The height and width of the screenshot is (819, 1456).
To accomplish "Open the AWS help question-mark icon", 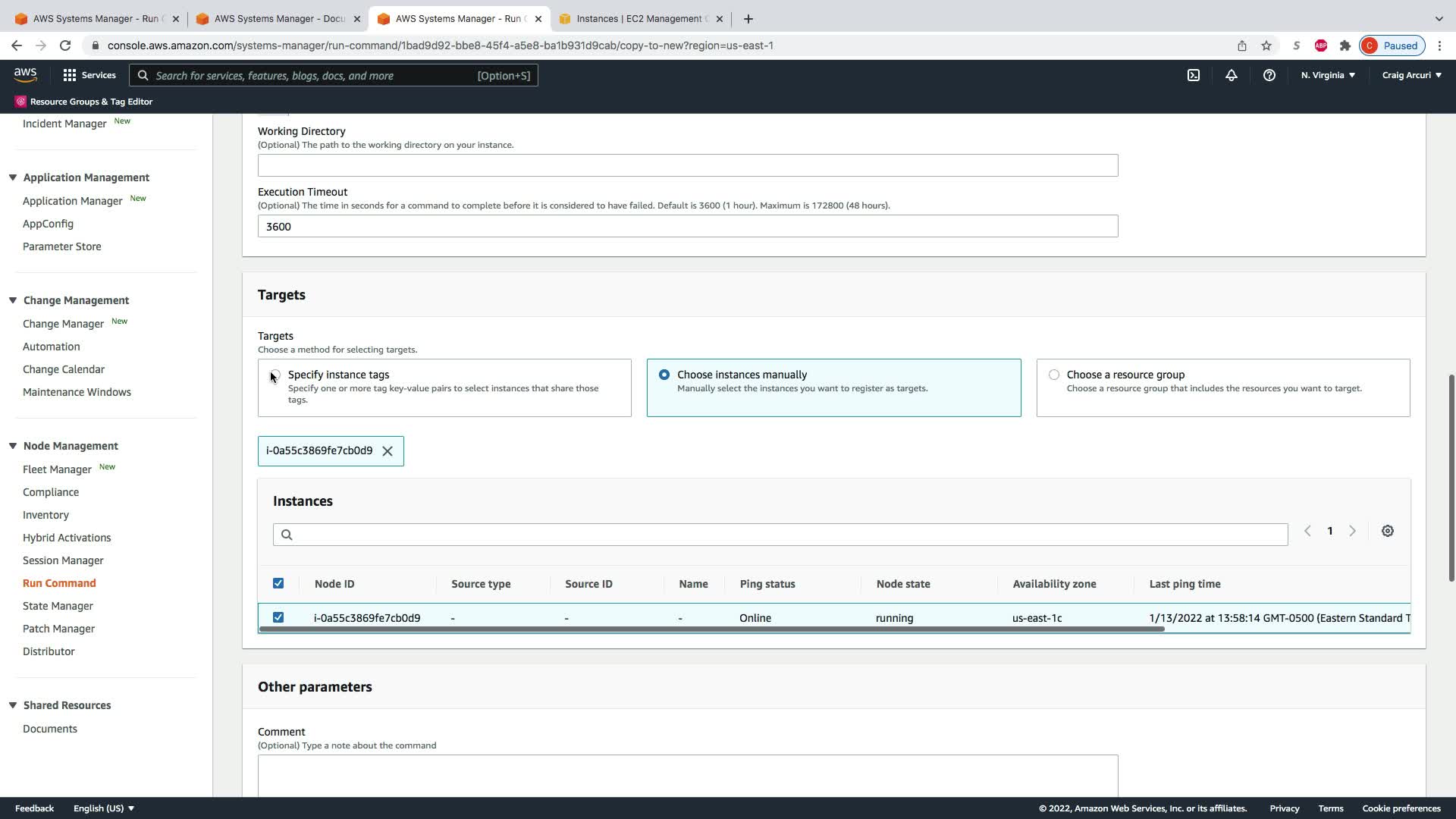I will click(1269, 75).
